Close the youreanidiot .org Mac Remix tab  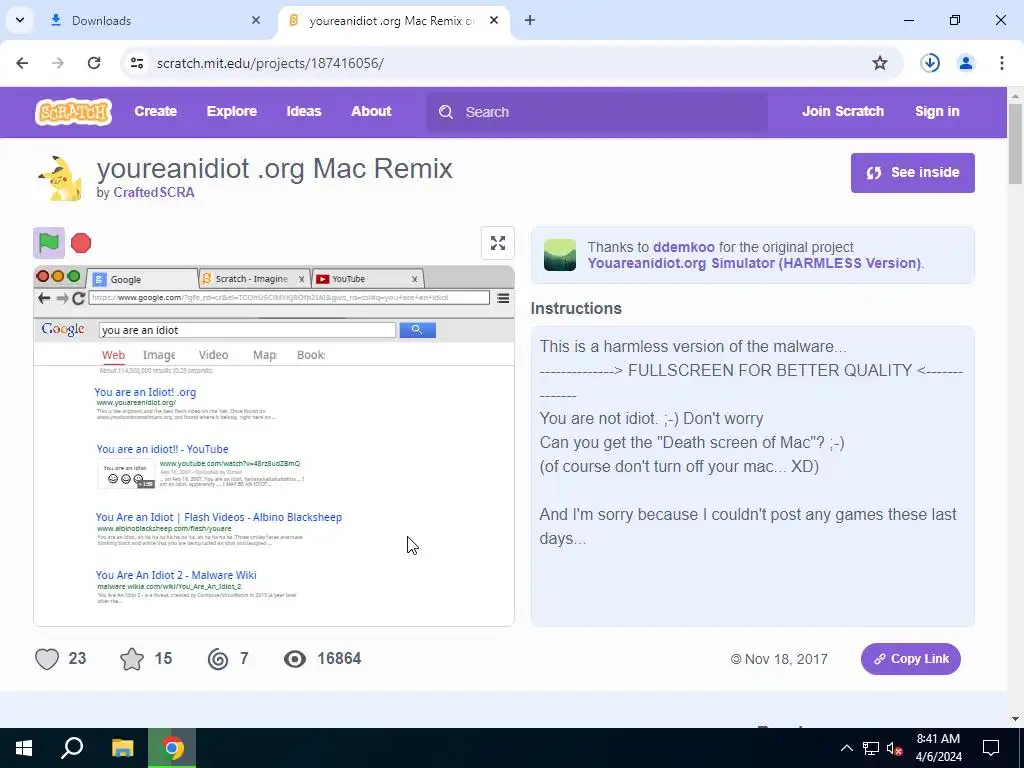click(x=494, y=20)
